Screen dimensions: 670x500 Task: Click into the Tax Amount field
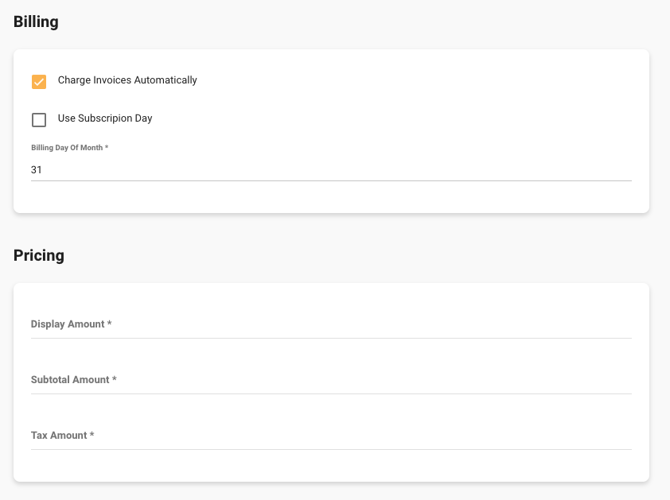pos(331,436)
